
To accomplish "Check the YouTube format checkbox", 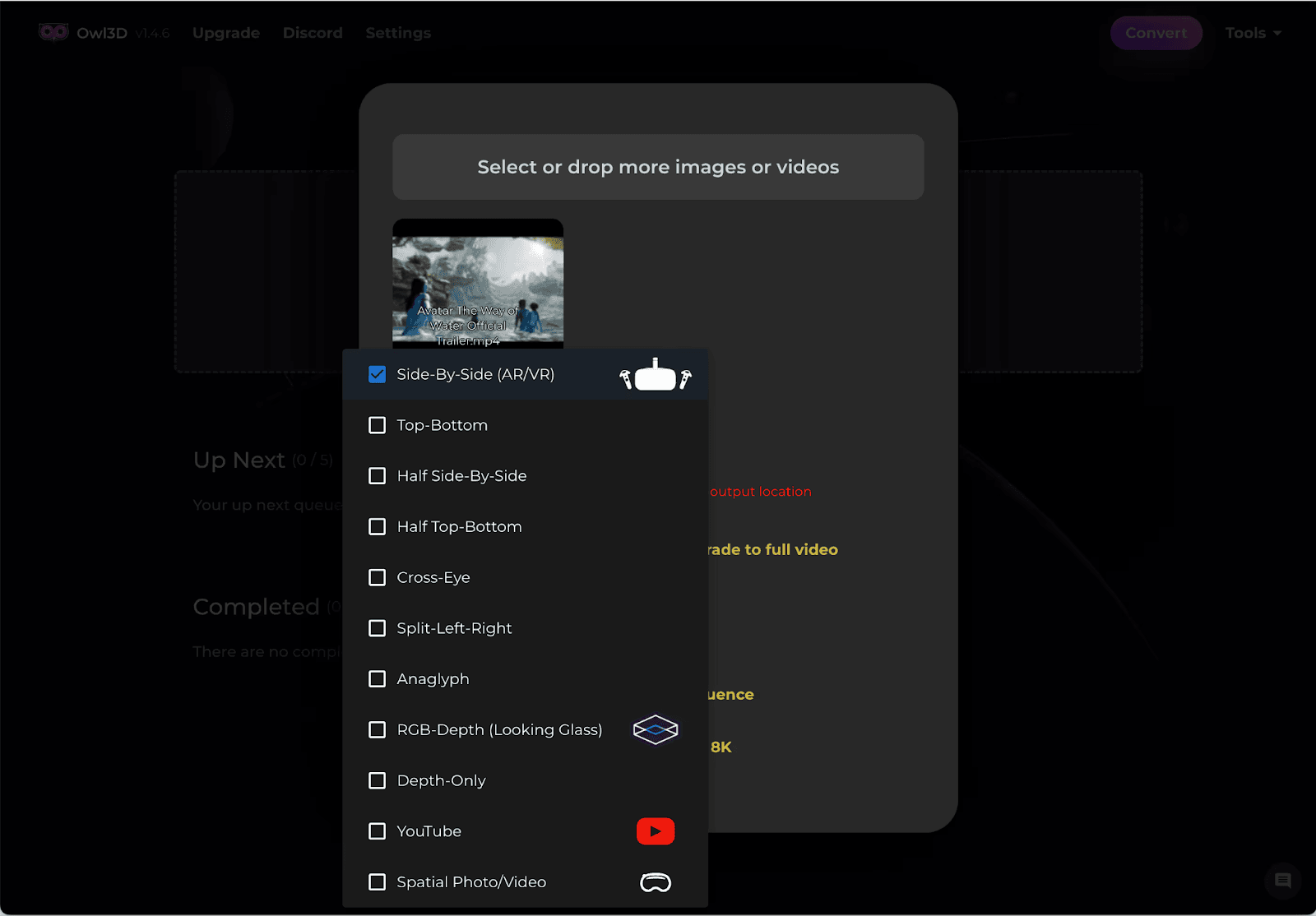I will 378,831.
